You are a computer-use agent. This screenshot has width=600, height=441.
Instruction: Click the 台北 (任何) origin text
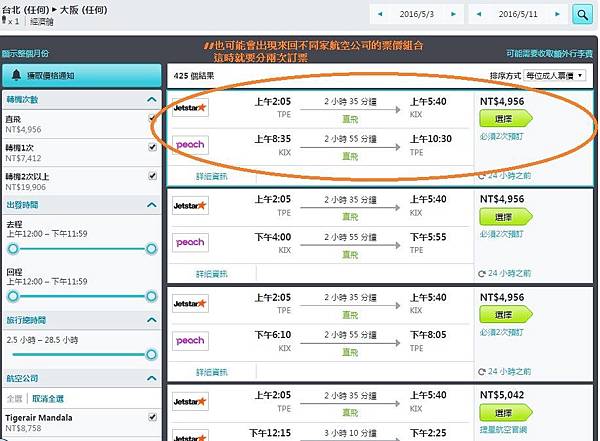click(25, 9)
